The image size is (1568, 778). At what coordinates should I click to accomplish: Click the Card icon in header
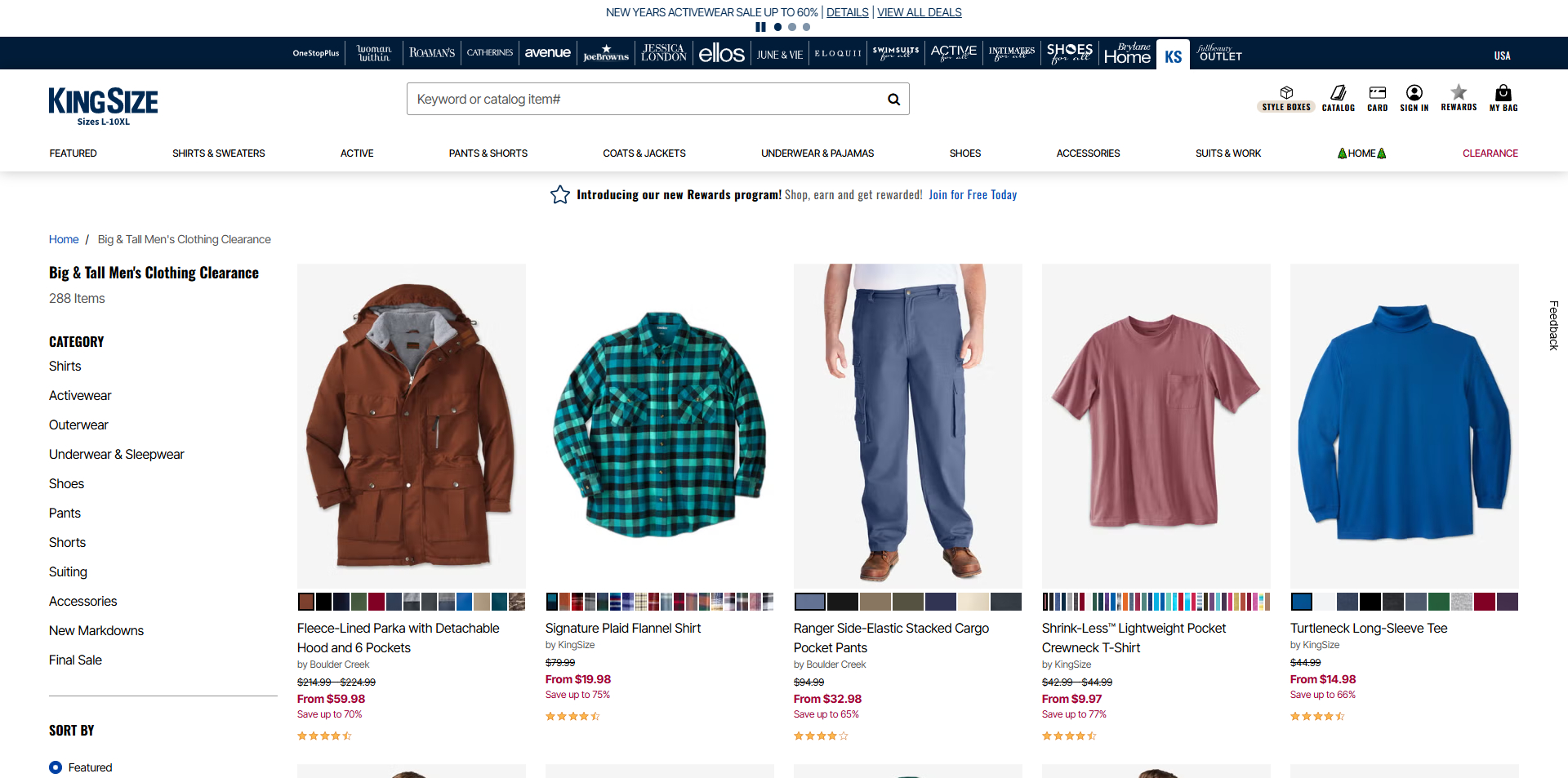click(1377, 98)
